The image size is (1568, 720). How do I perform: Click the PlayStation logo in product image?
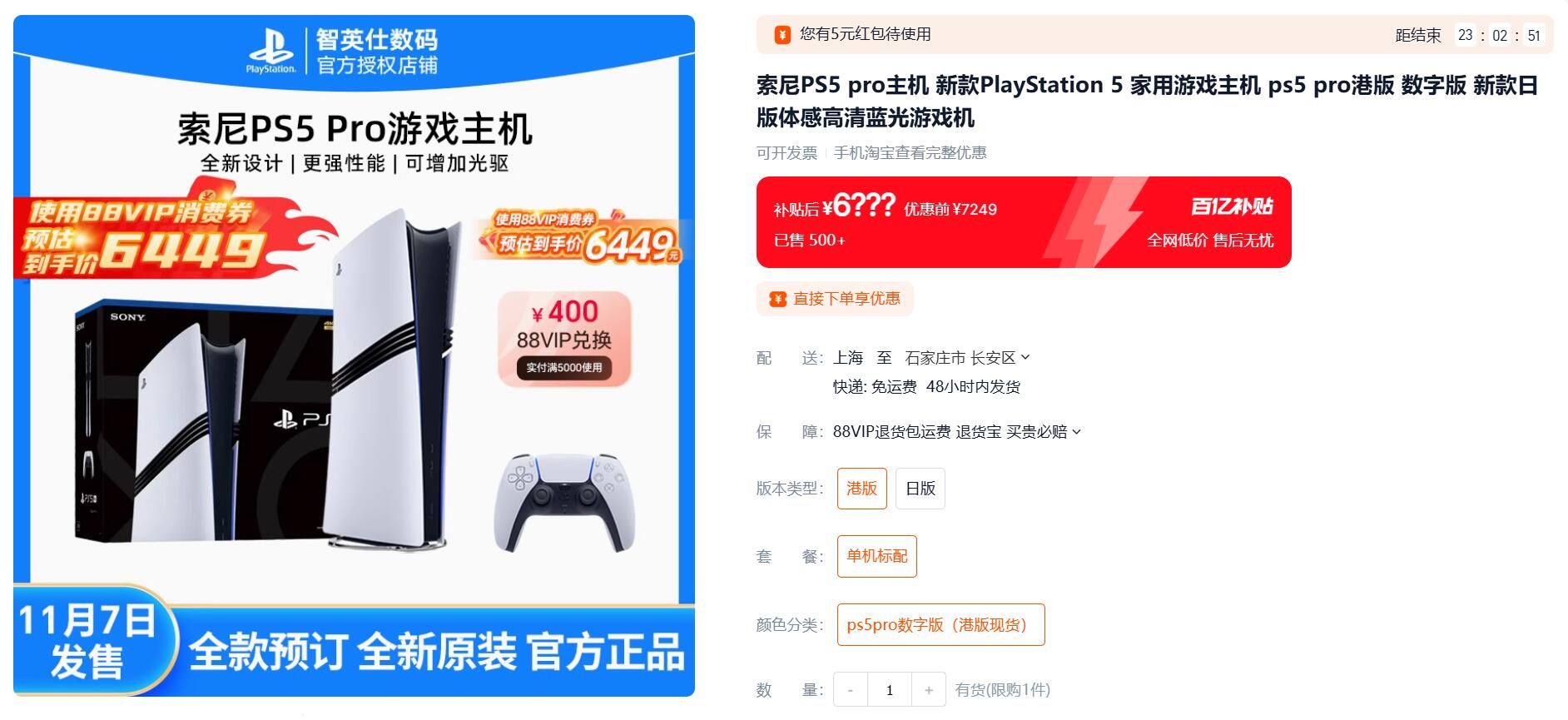(x=270, y=50)
